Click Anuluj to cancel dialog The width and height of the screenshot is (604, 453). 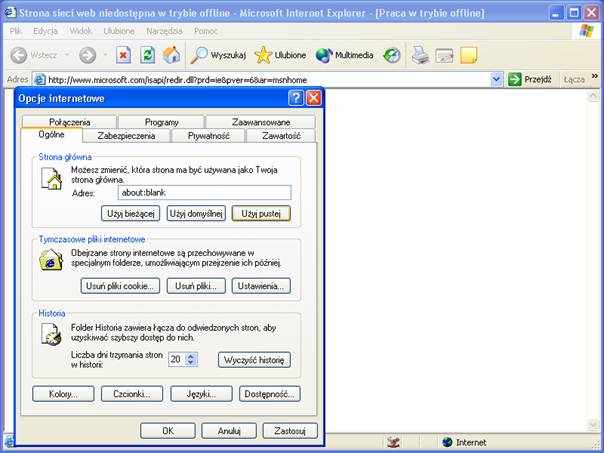click(x=229, y=431)
